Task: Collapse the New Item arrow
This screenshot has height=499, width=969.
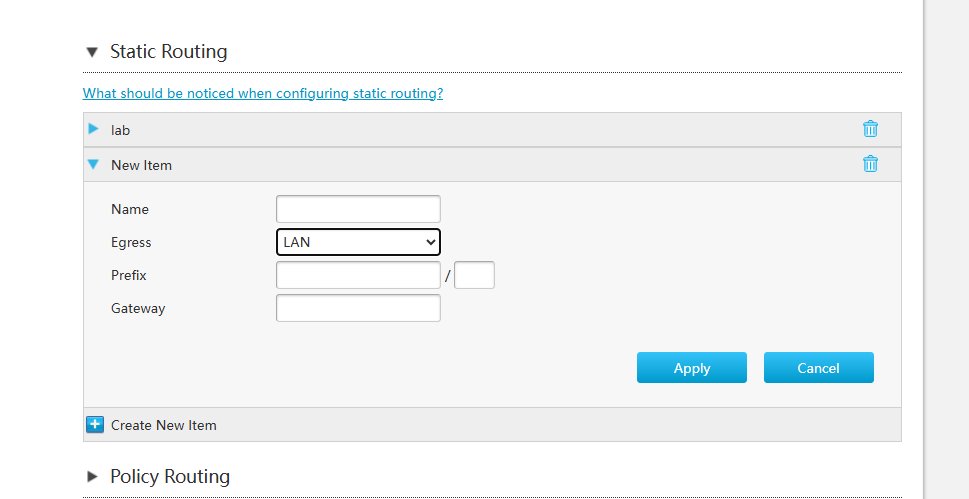Action: [93, 164]
